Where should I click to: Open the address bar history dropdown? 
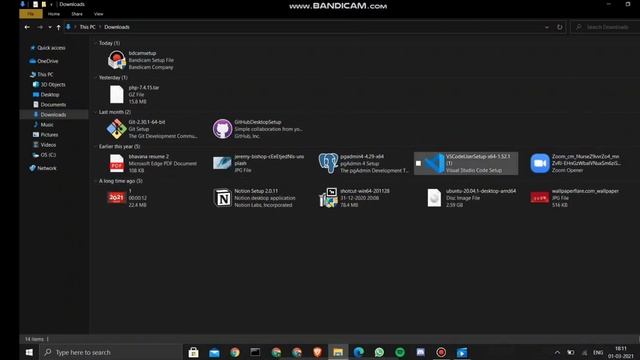(547, 27)
